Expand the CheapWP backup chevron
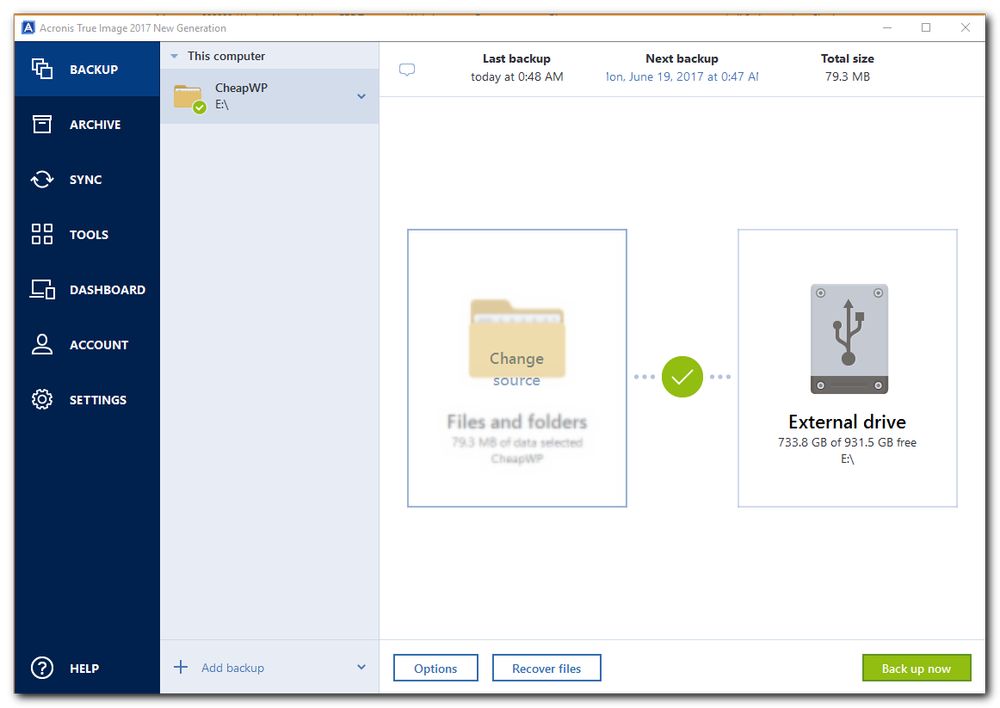Viewport: 1000px width, 708px height. click(361, 97)
